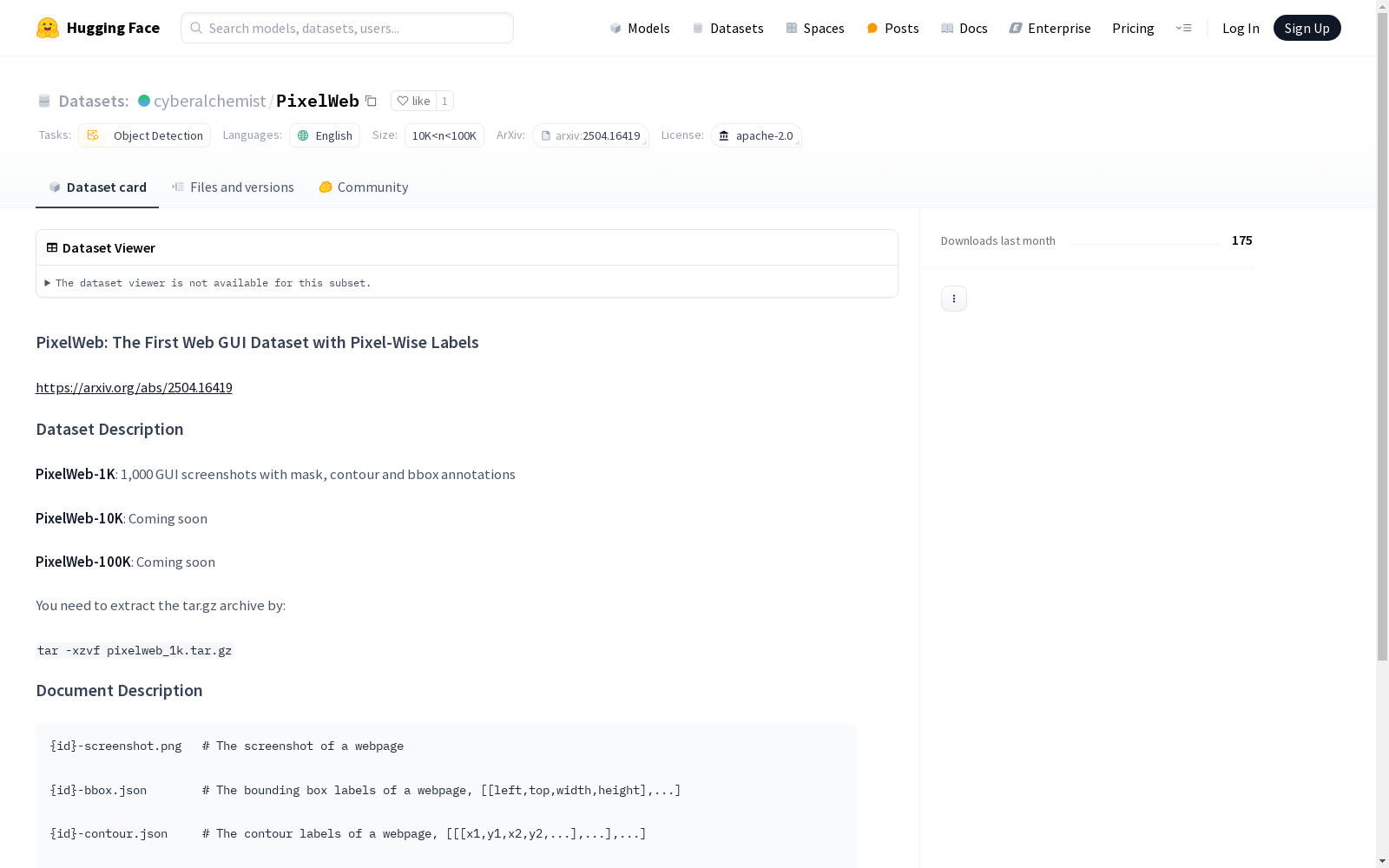This screenshot has width=1389, height=868.
Task: Click the {id}-bbox.json code line
Action: click(365, 790)
